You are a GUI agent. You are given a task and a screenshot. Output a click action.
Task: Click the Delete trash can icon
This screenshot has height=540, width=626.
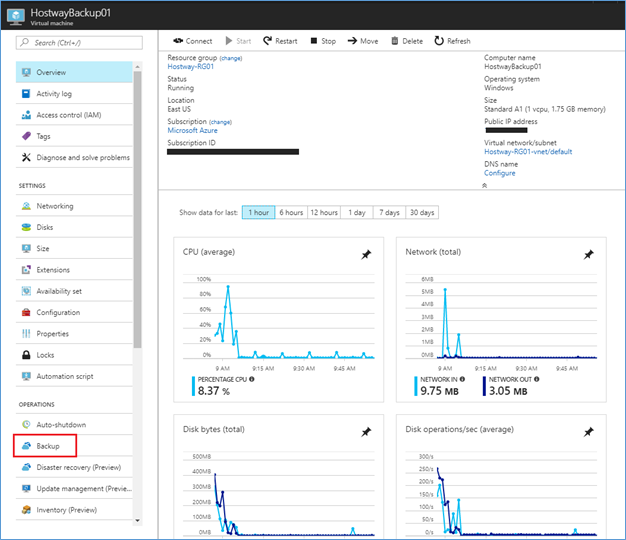point(394,41)
